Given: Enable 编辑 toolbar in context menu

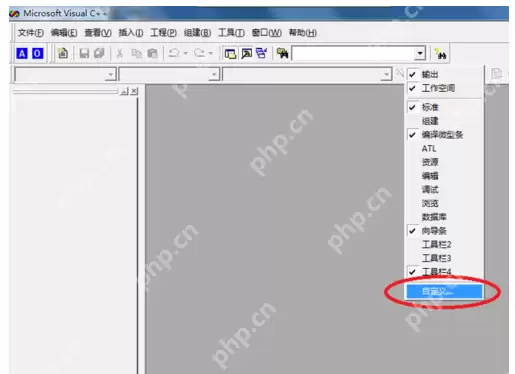Looking at the screenshot, I should [x=445, y=176].
